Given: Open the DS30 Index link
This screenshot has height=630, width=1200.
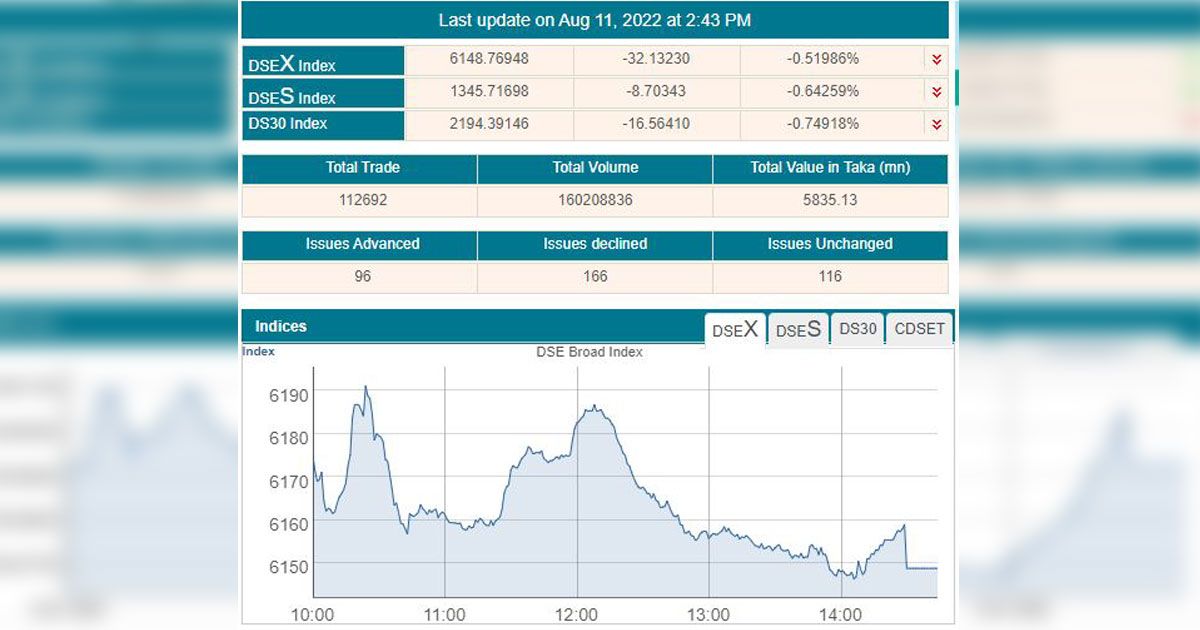Looking at the screenshot, I should (x=287, y=124).
